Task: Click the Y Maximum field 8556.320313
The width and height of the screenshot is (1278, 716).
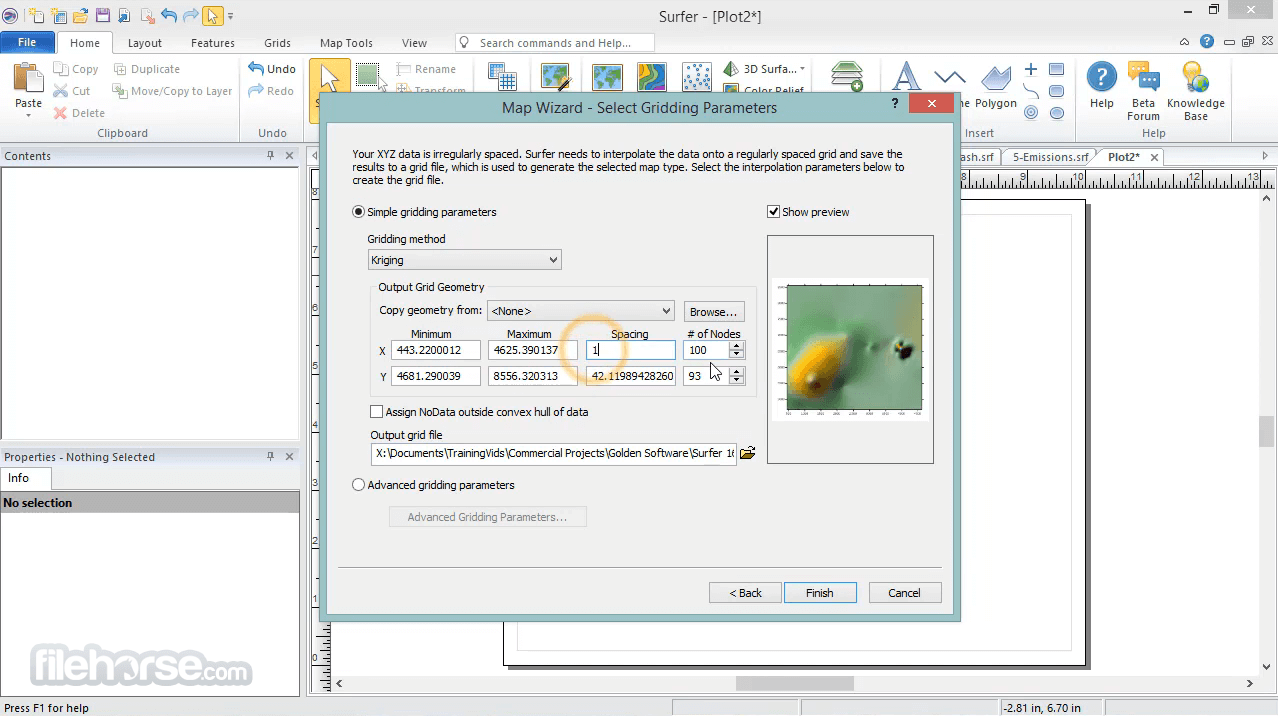Action: tap(532, 376)
